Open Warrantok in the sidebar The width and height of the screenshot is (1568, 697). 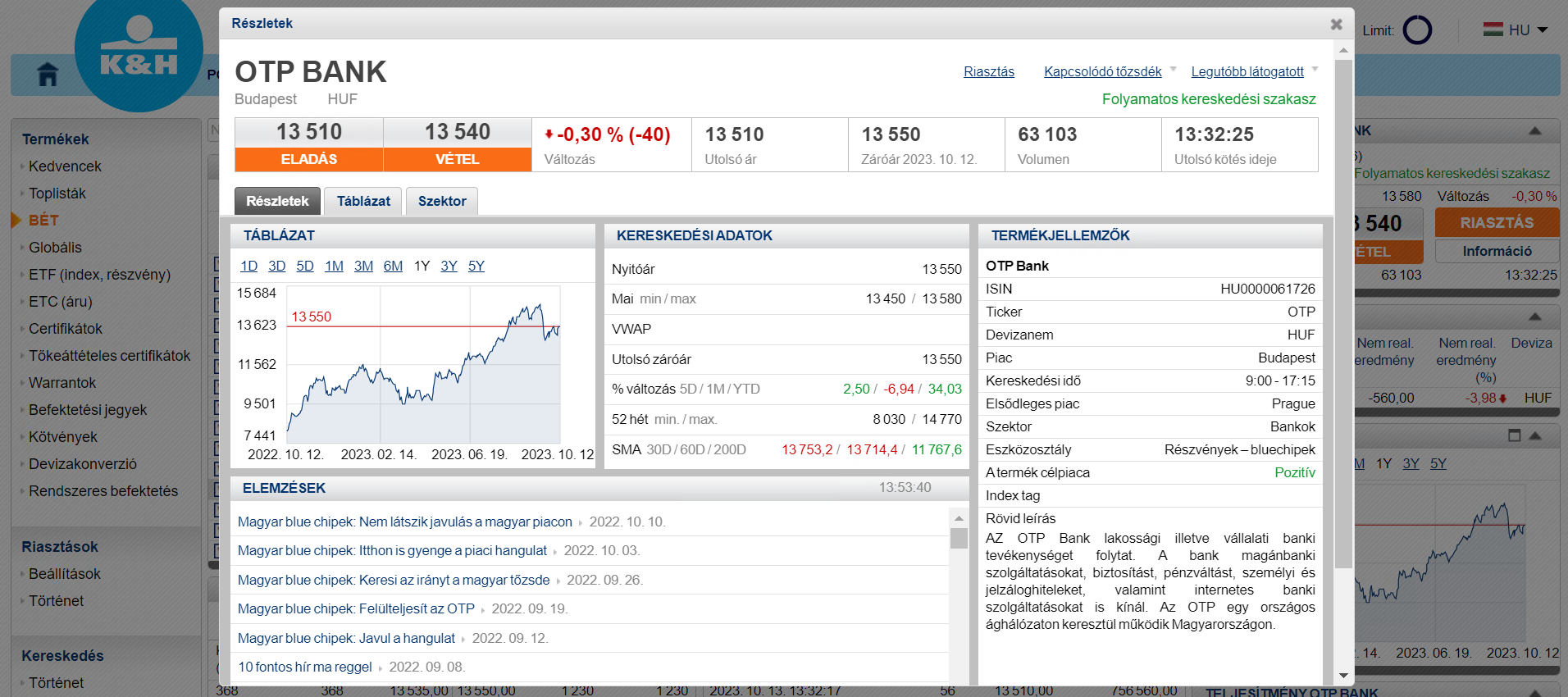click(x=62, y=383)
